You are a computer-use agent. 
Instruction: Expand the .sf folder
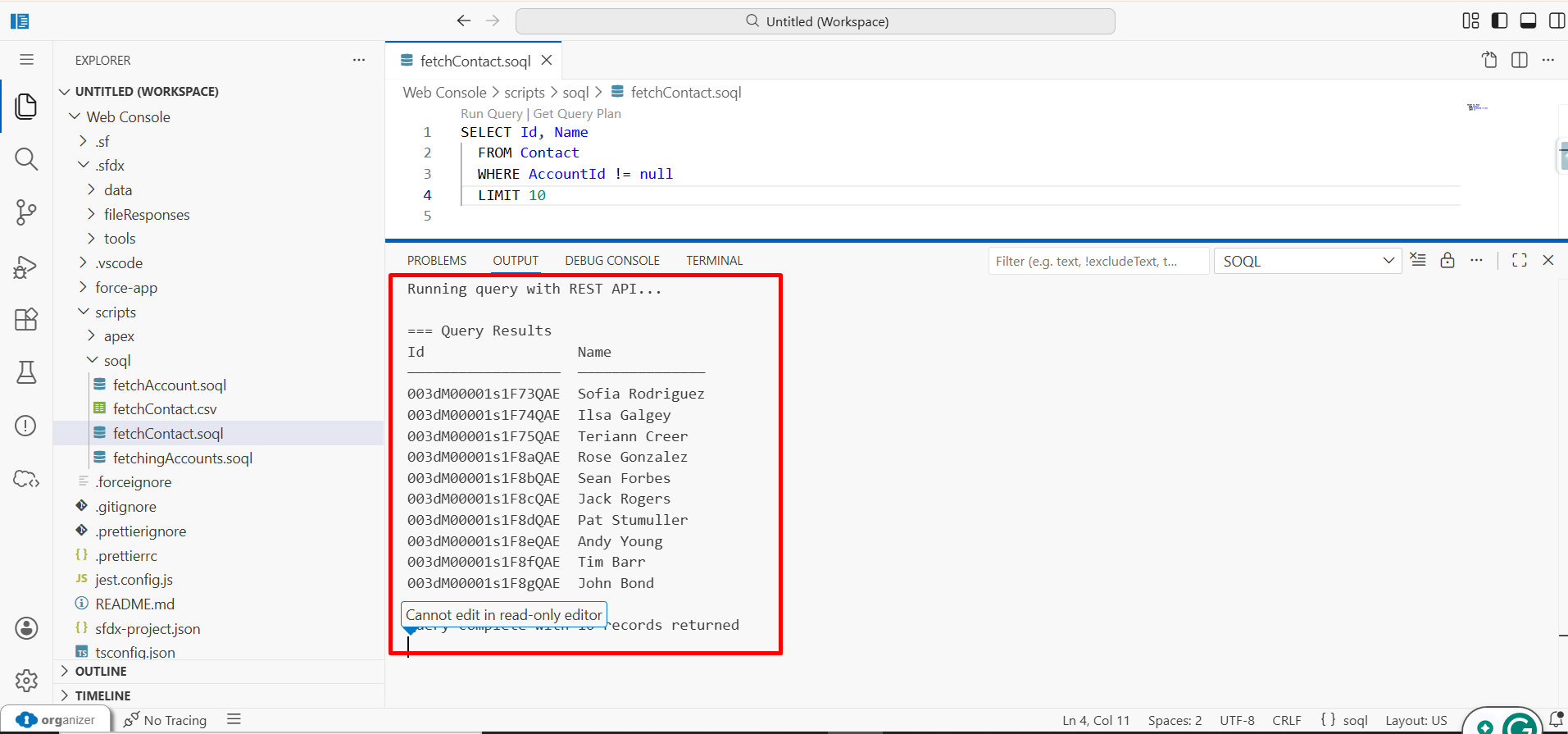(84, 141)
